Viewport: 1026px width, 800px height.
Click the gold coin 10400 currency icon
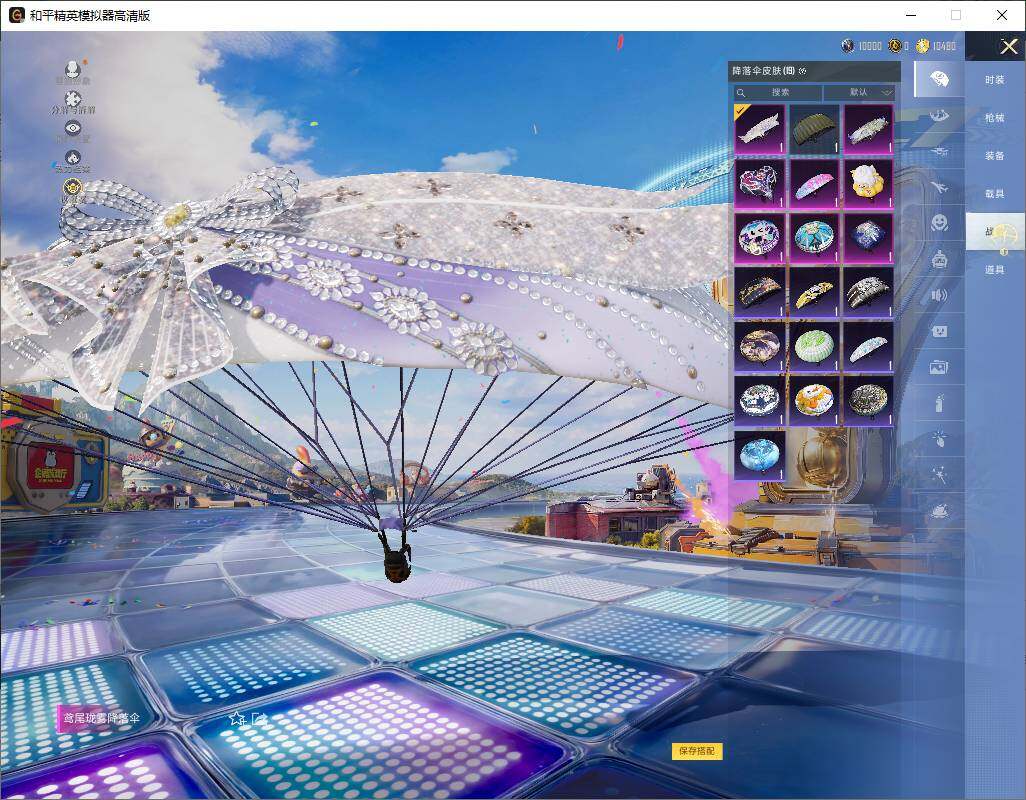point(923,46)
